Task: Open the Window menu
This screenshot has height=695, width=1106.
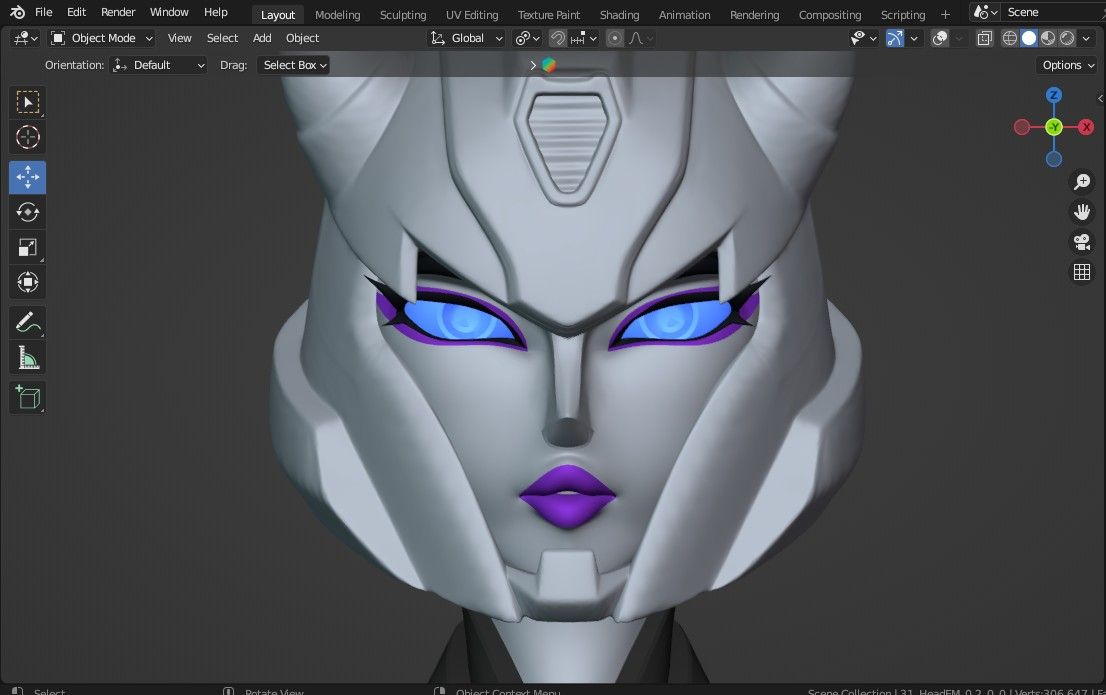Action: tap(169, 12)
